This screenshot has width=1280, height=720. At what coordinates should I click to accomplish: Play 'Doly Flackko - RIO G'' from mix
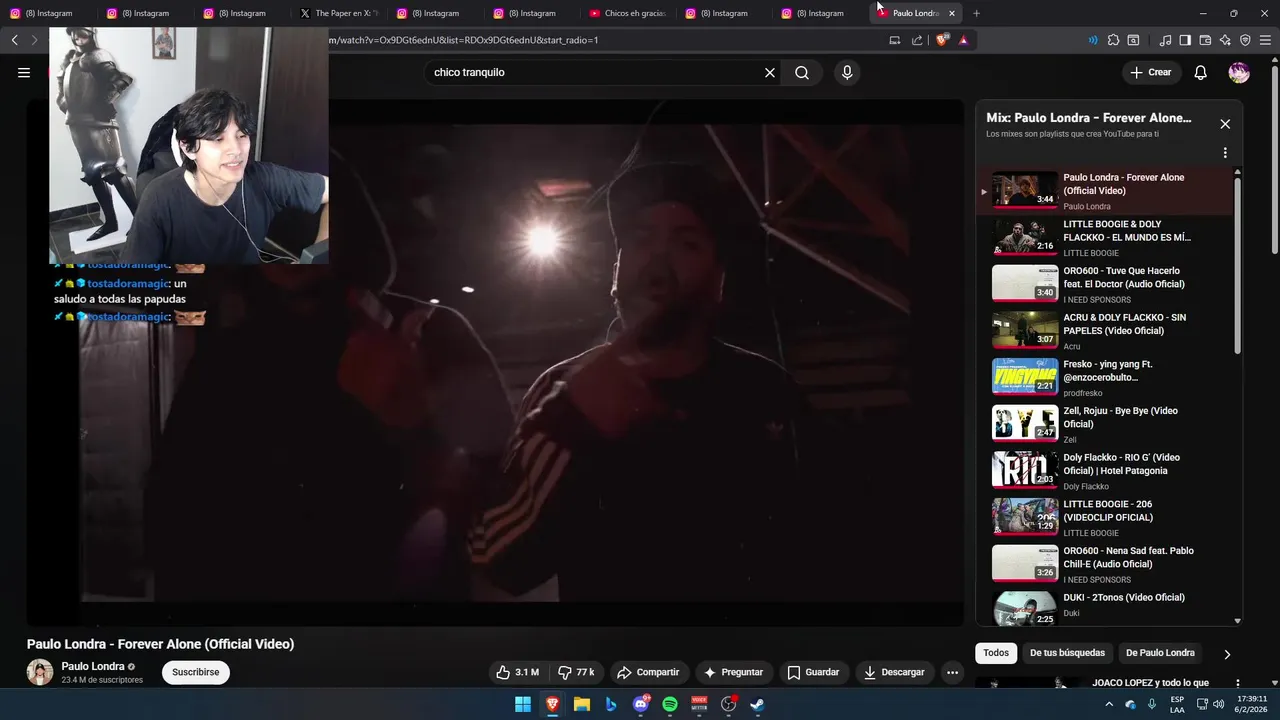coord(1105,471)
